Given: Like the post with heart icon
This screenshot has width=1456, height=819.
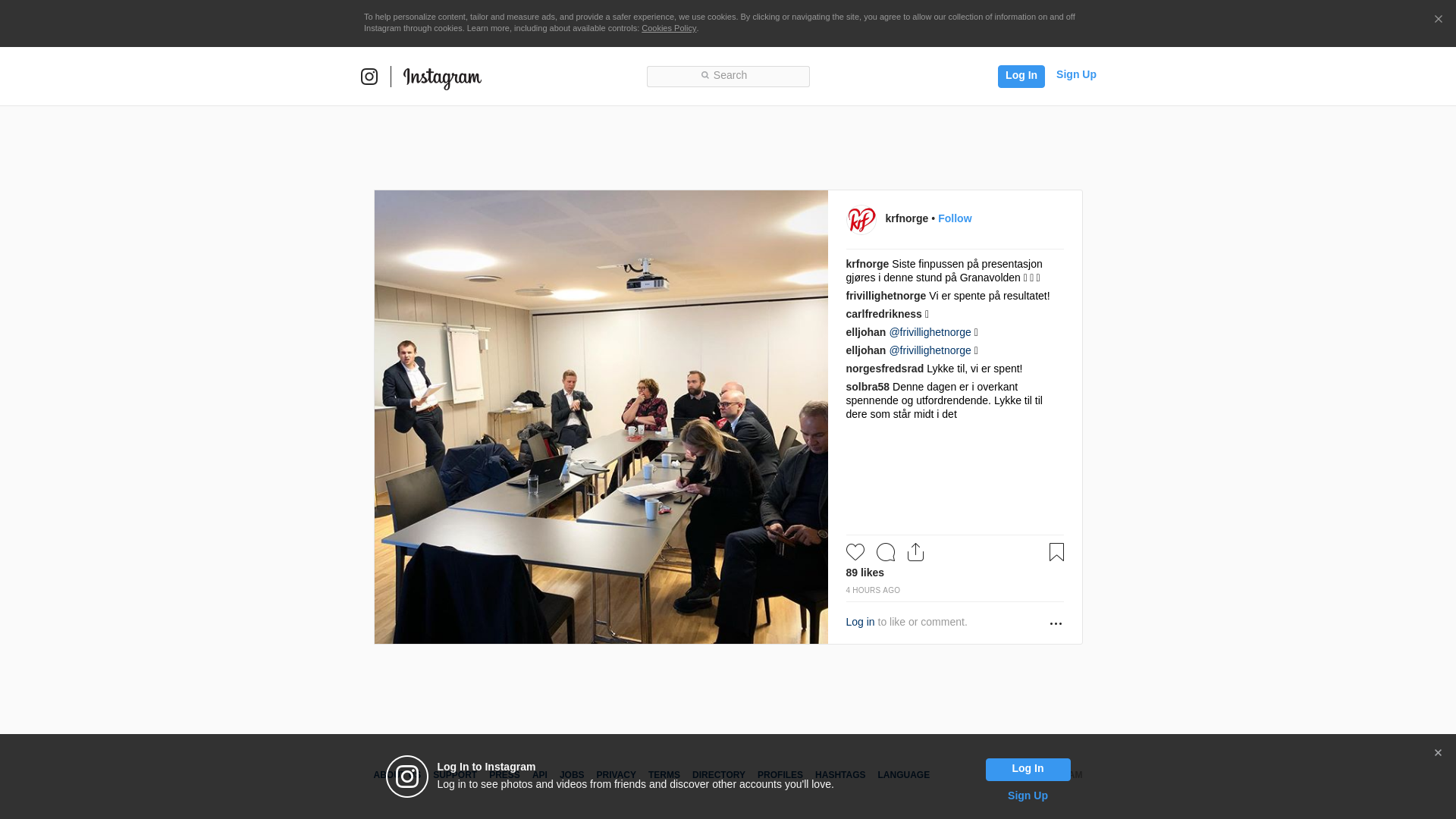Looking at the screenshot, I should (x=855, y=552).
